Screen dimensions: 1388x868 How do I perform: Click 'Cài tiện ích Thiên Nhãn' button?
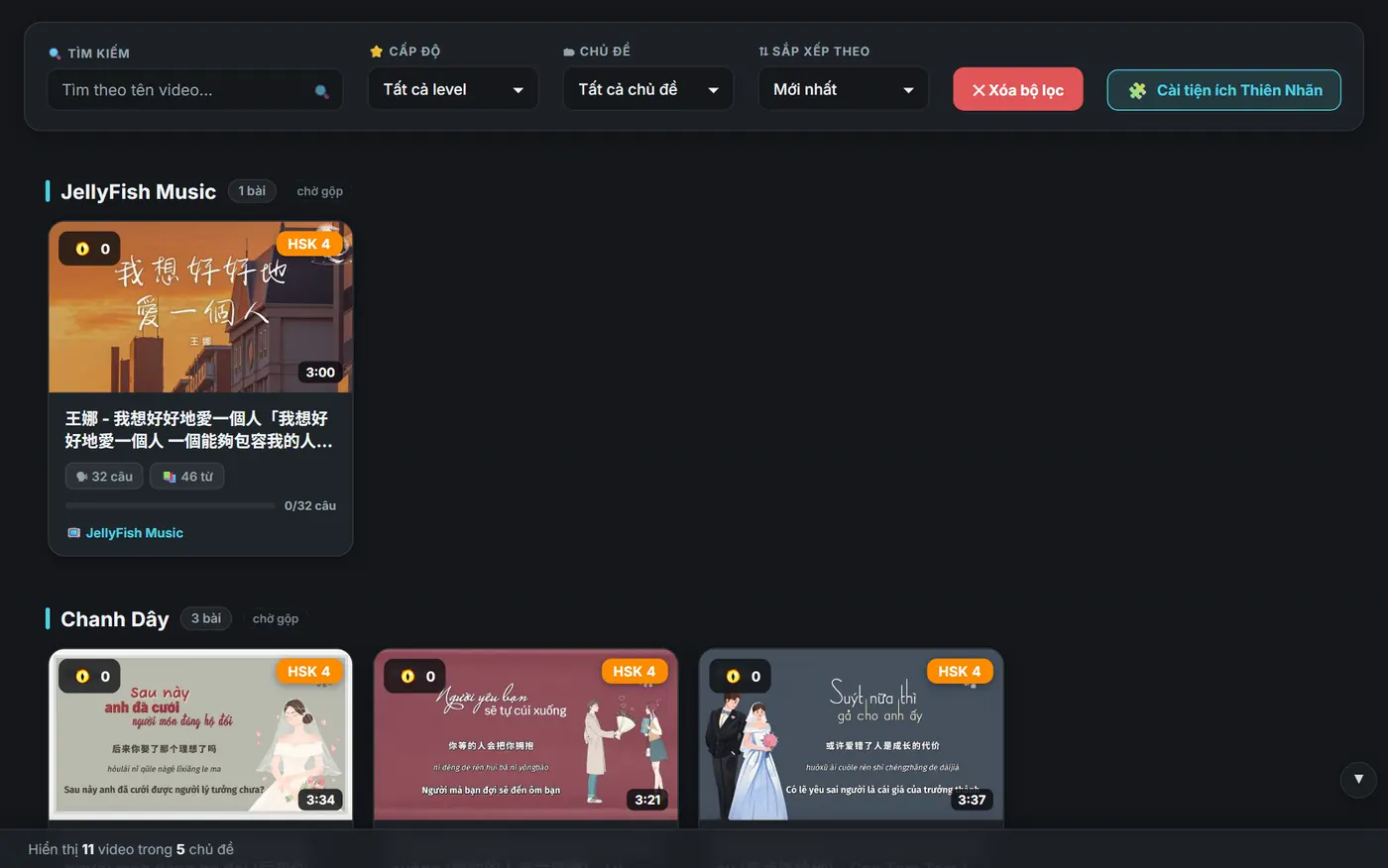[x=1224, y=90]
